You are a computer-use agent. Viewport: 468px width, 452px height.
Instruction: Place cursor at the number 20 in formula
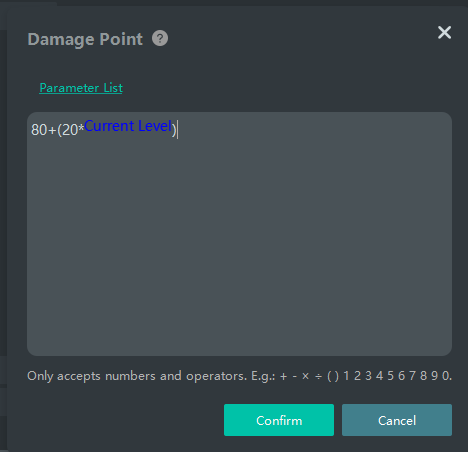pos(70,130)
